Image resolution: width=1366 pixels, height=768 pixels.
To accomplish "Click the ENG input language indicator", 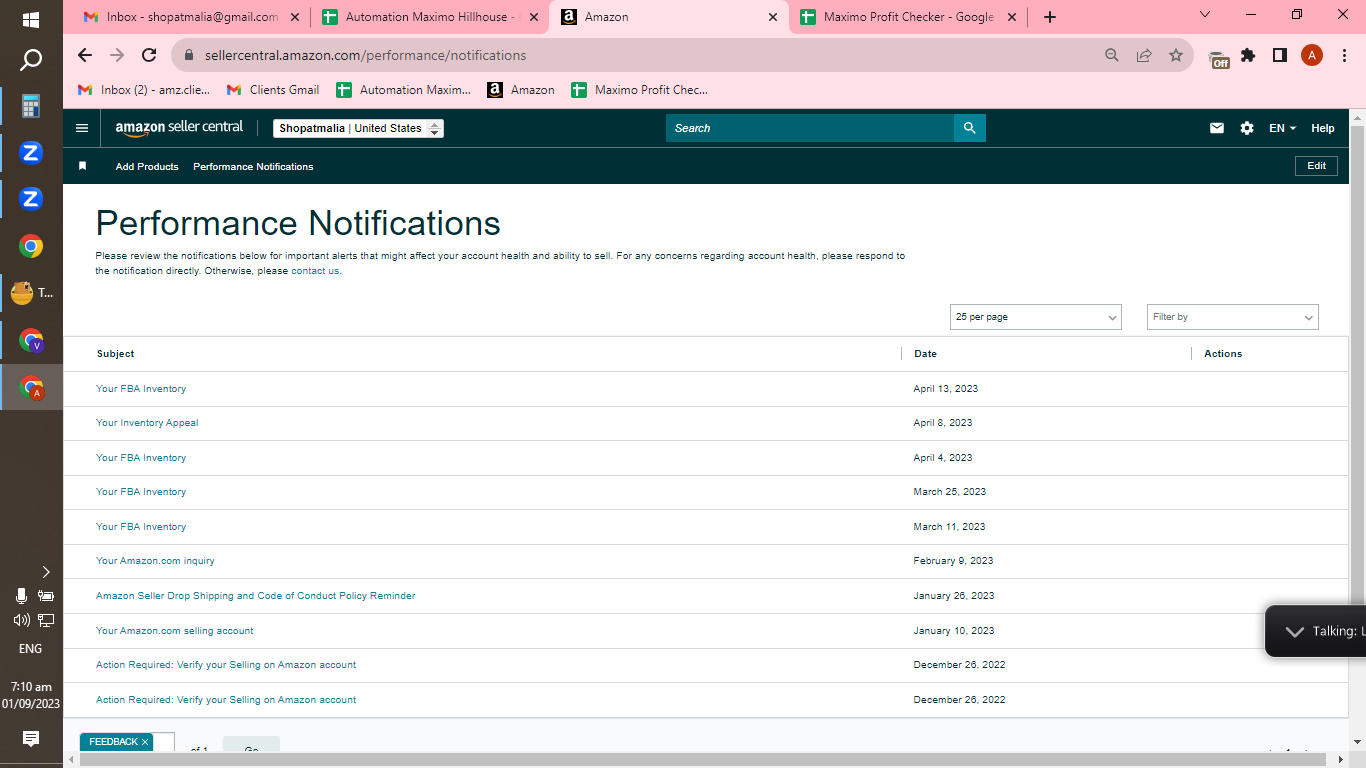I will click(x=31, y=649).
